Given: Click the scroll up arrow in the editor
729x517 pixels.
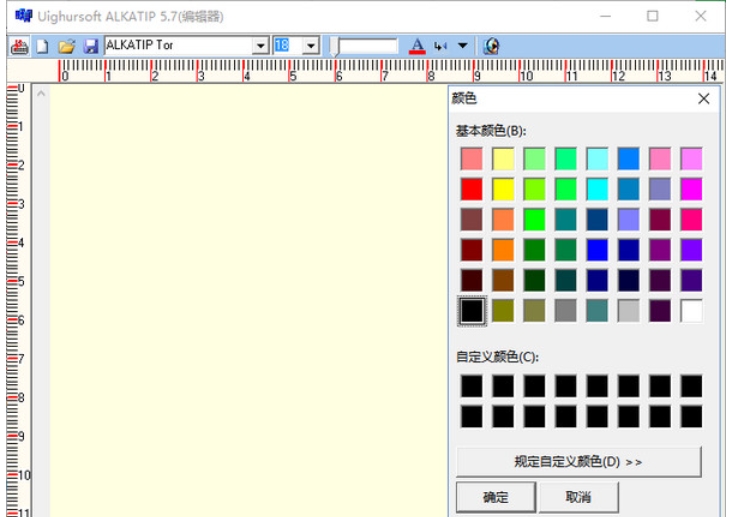Looking at the screenshot, I should [41, 94].
